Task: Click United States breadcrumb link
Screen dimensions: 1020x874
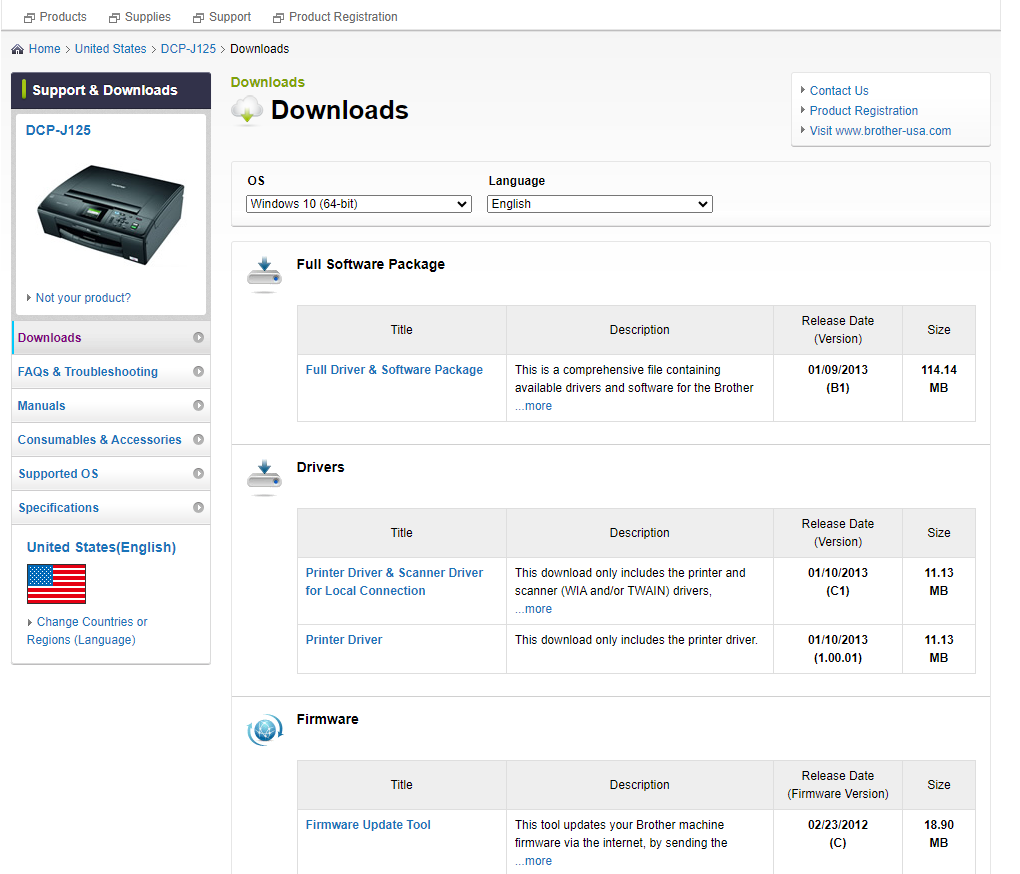Action: (111, 49)
